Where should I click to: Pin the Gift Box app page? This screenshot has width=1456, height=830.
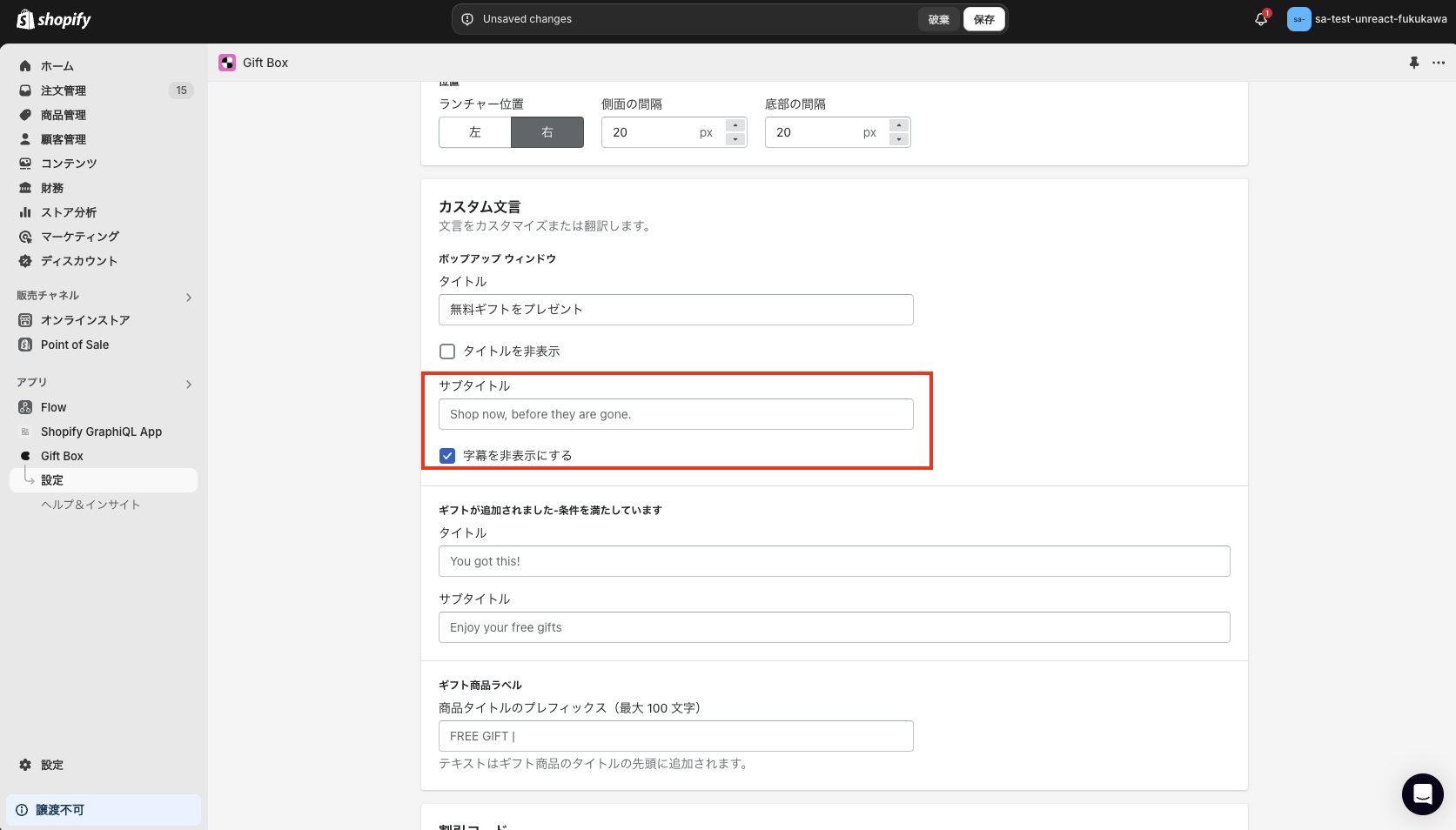click(x=1412, y=63)
